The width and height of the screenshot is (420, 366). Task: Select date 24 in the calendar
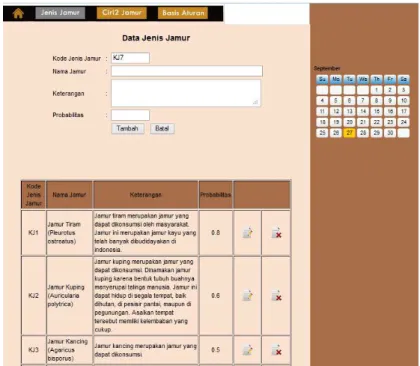click(403, 122)
